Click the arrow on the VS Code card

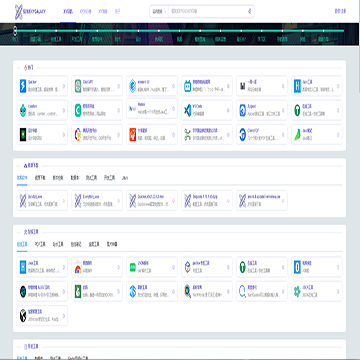point(228,110)
